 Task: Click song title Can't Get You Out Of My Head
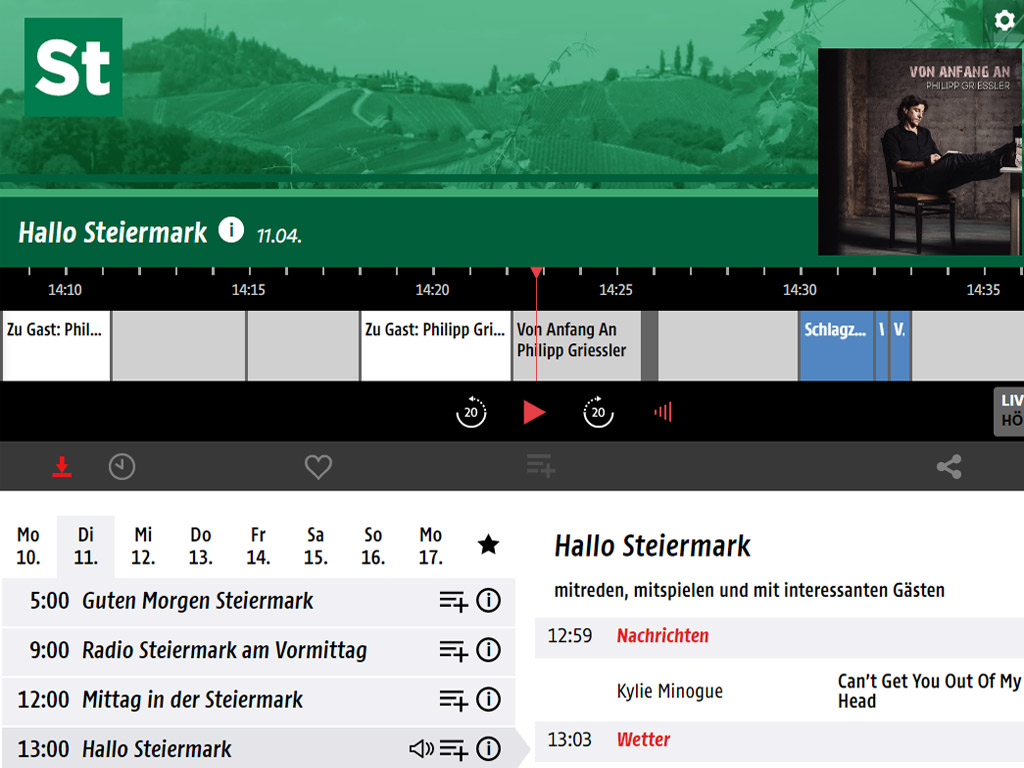pos(929,691)
